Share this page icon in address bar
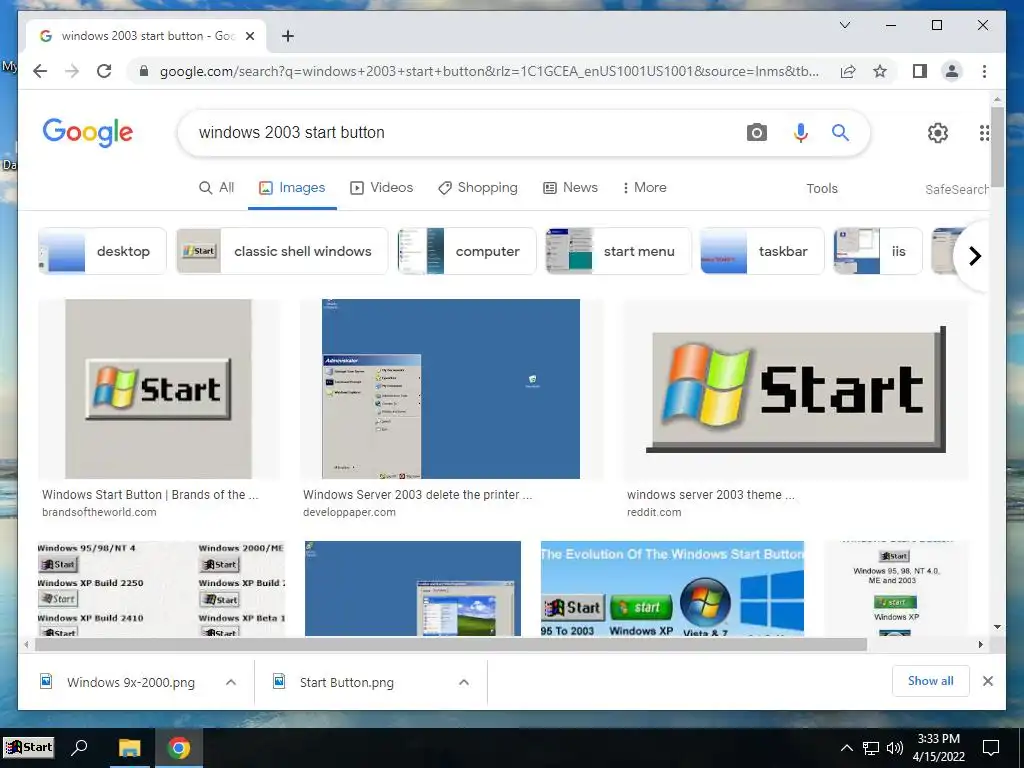The image size is (1024, 768). point(848,71)
